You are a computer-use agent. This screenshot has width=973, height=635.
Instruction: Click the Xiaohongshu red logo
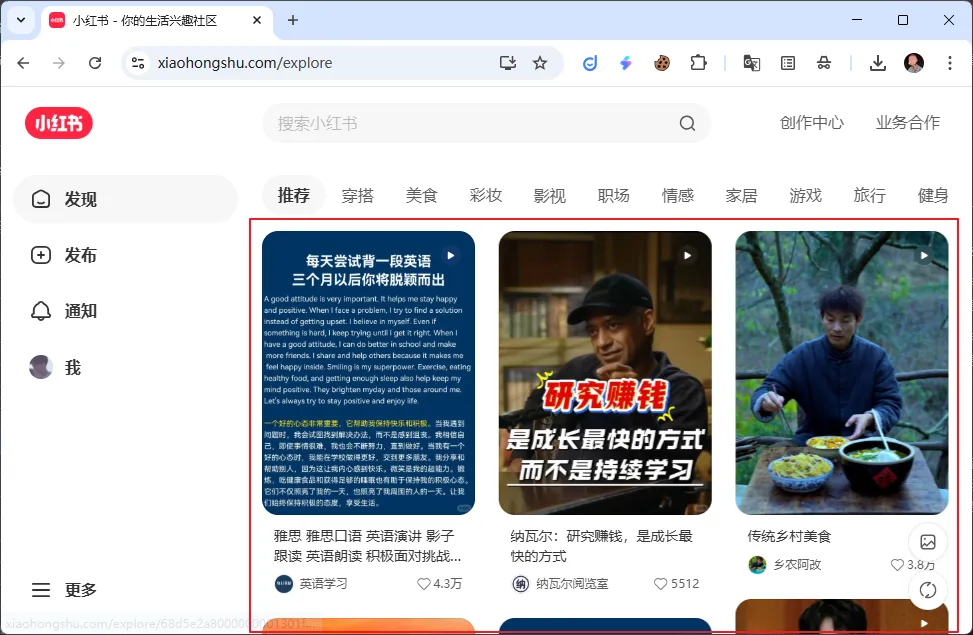click(59, 123)
